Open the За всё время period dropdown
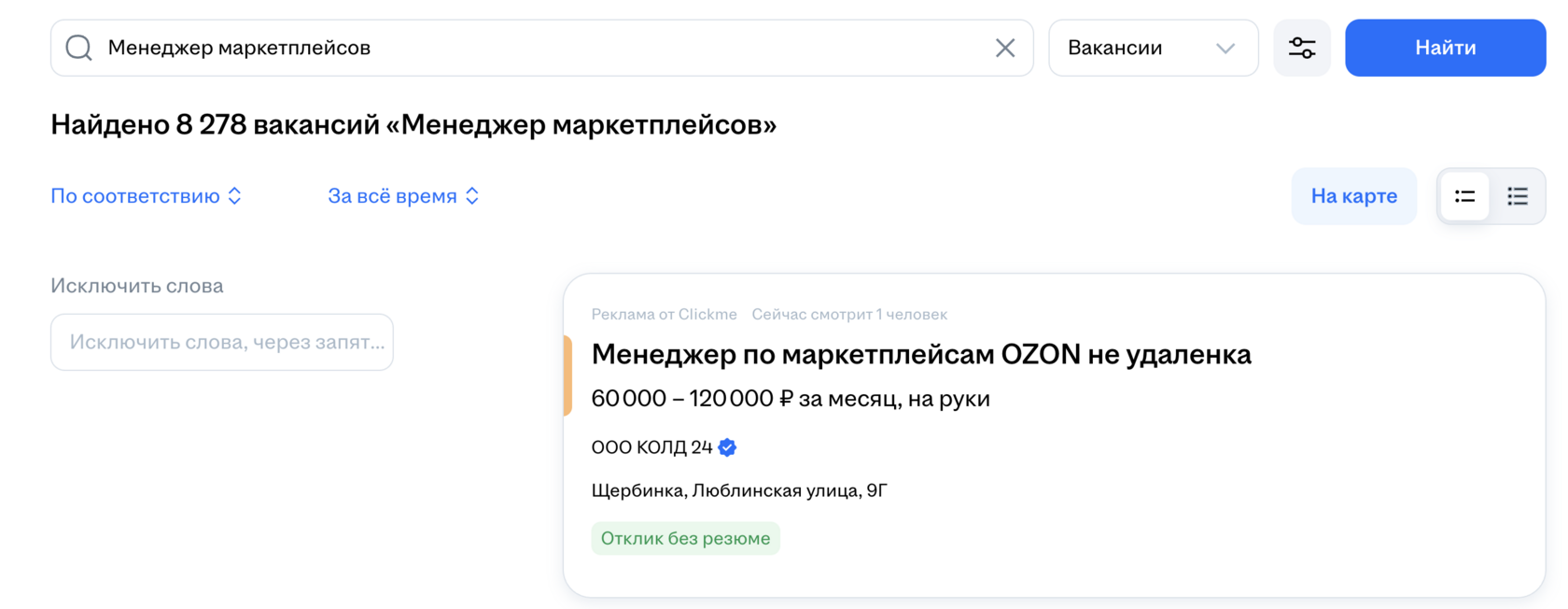This screenshot has width=1568, height=609. (x=403, y=196)
